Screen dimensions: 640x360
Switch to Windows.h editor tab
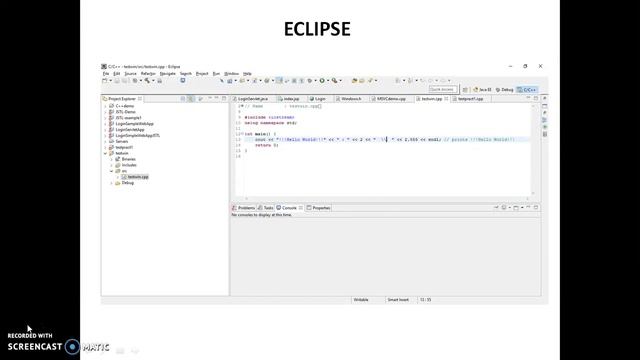coord(351,99)
